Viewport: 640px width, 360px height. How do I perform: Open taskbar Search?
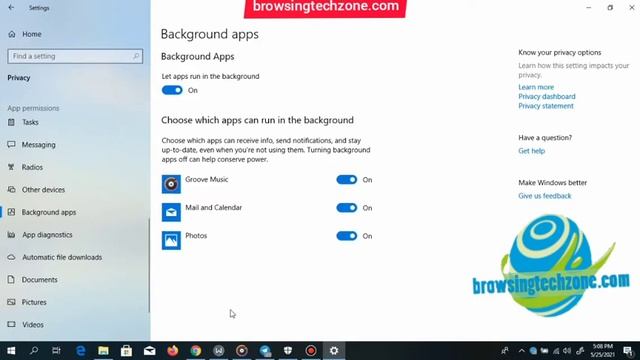34,351
